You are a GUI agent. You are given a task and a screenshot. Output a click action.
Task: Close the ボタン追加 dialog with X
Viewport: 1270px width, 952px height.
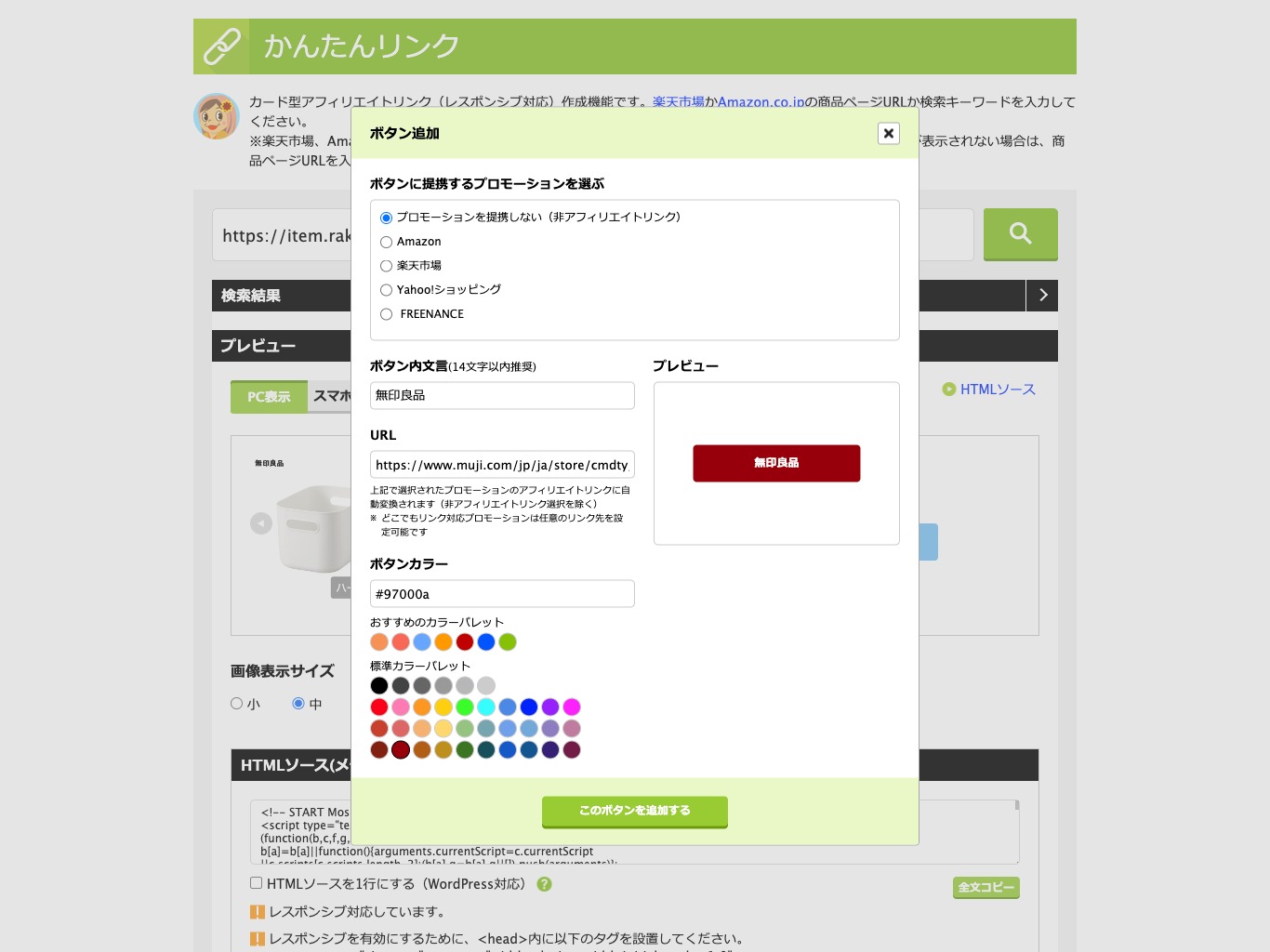coord(889,133)
